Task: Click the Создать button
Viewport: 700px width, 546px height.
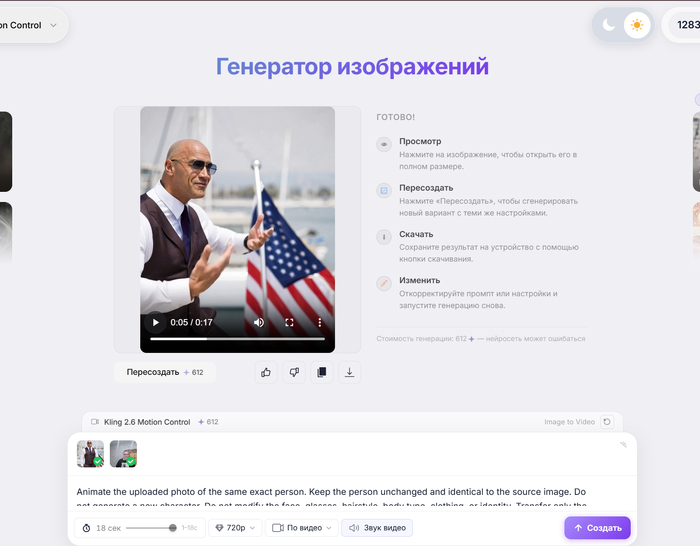Action: (x=597, y=528)
